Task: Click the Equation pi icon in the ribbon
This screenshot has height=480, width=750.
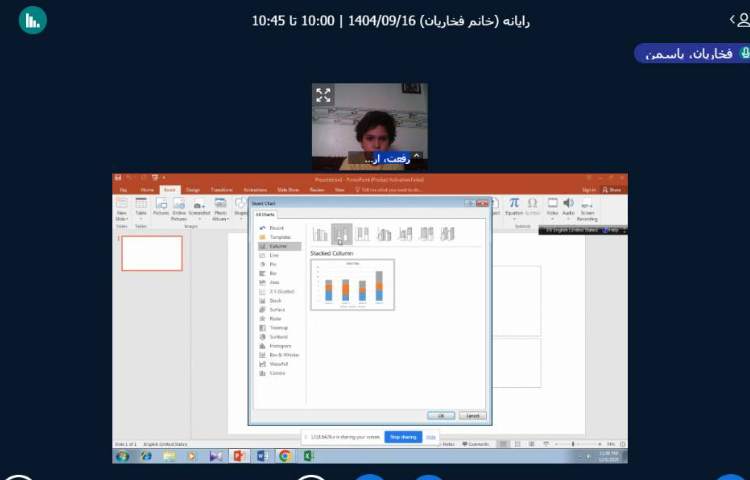Action: [514, 203]
